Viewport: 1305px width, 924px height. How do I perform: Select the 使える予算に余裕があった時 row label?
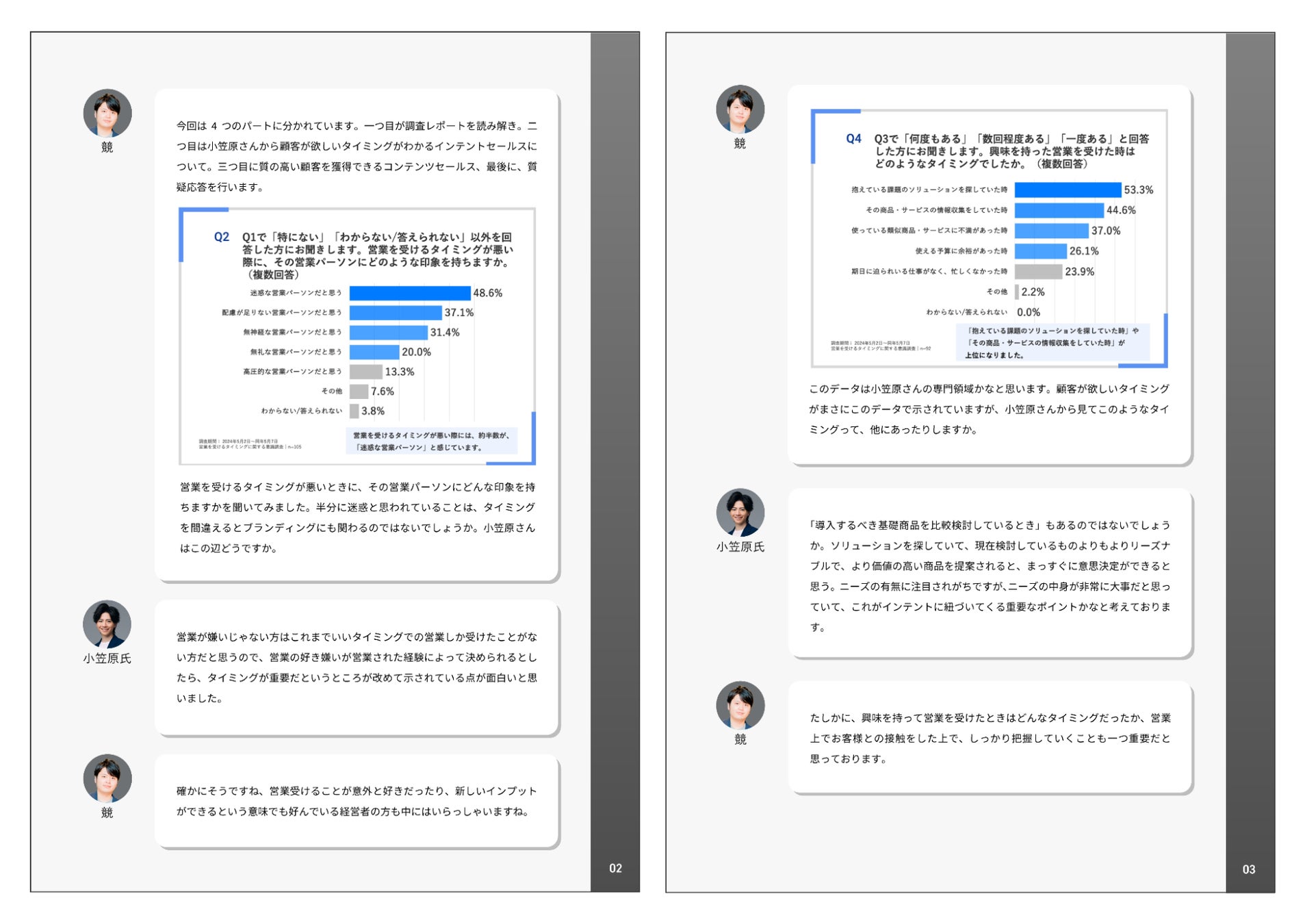(x=961, y=251)
